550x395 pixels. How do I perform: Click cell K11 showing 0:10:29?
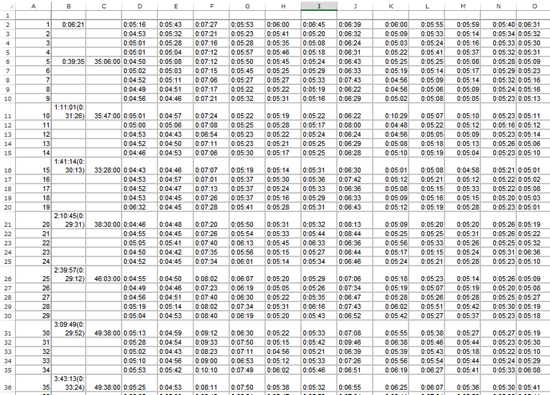391,112
